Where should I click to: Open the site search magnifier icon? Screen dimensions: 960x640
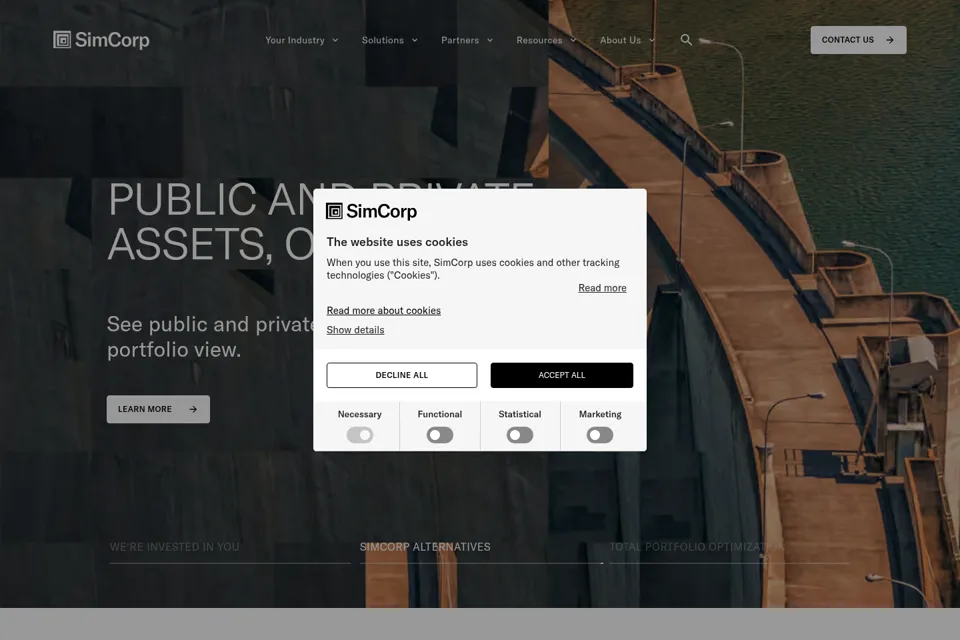tap(686, 40)
